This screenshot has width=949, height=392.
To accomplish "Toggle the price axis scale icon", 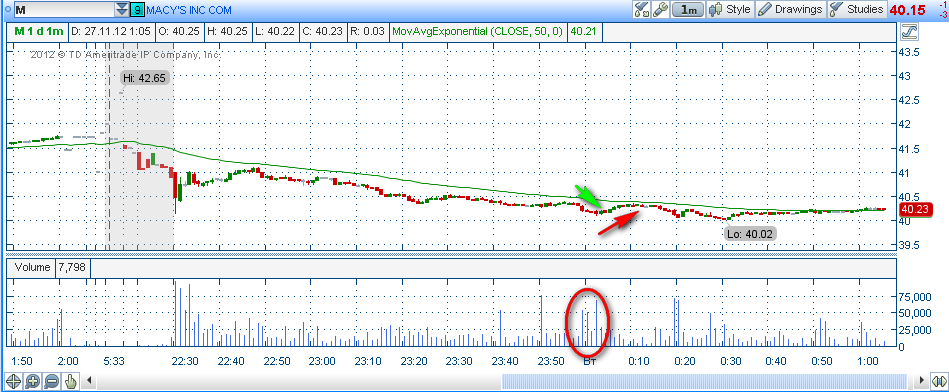I will click(909, 31).
